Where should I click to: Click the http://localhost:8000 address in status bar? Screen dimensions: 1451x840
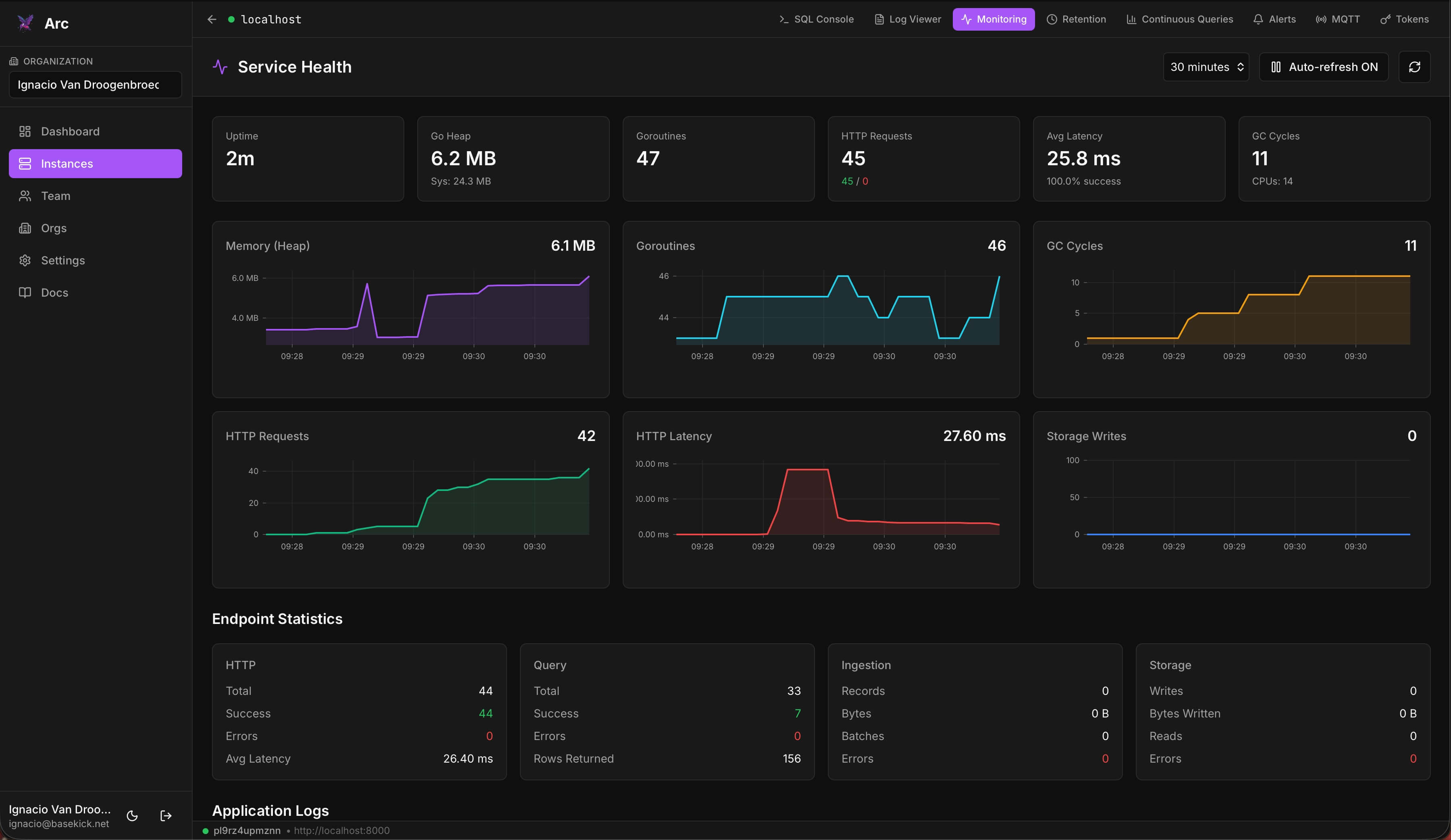[x=341, y=830]
